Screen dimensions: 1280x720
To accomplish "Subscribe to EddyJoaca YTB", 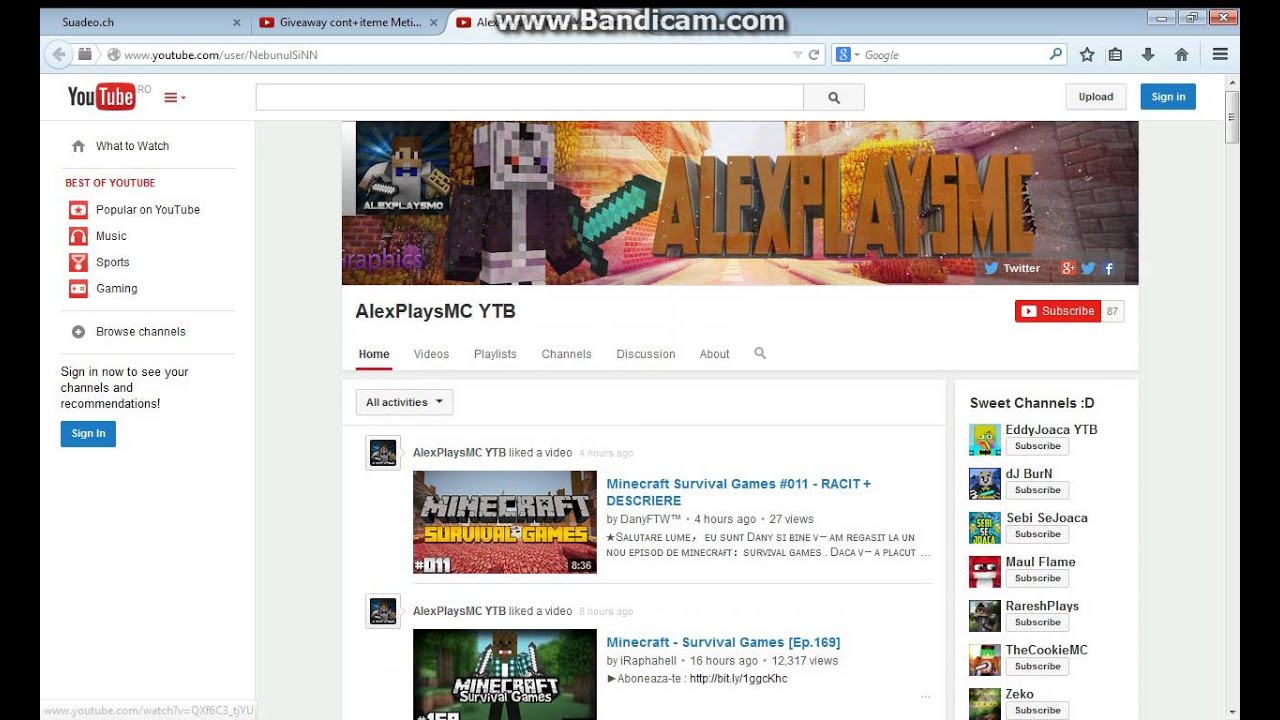I will click(1037, 446).
